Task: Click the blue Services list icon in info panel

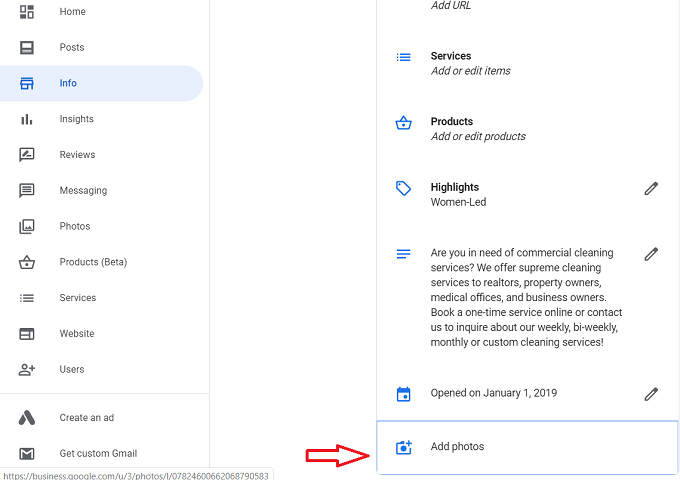Action: click(403, 57)
